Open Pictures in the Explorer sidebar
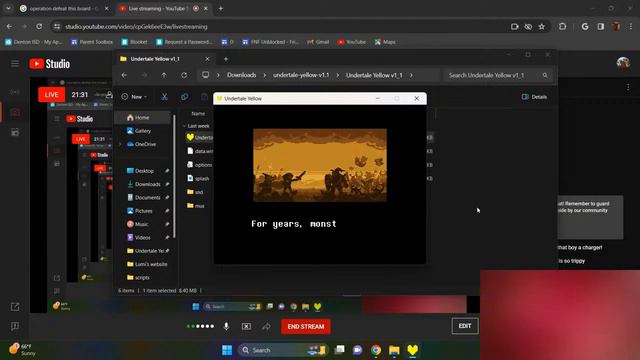This screenshot has height=360, width=640. coord(144,211)
